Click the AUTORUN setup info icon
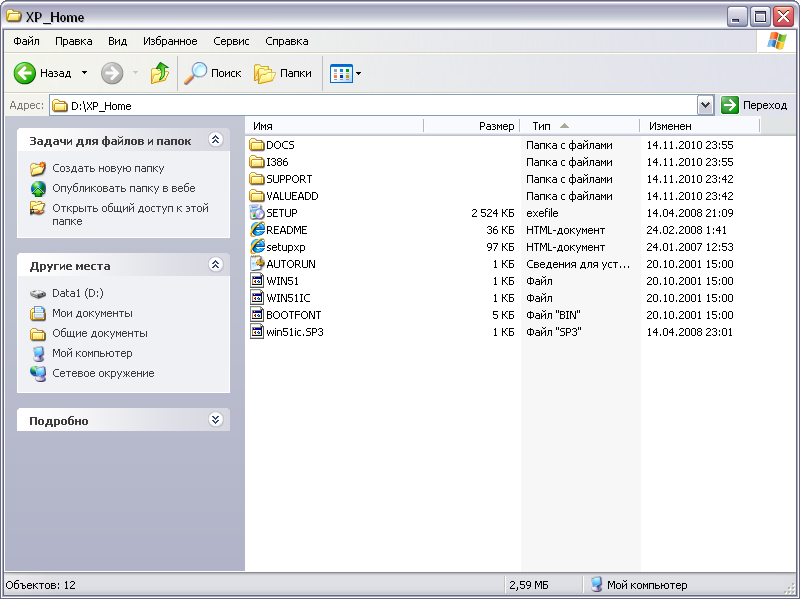This screenshot has height=599, width=800. (257, 264)
